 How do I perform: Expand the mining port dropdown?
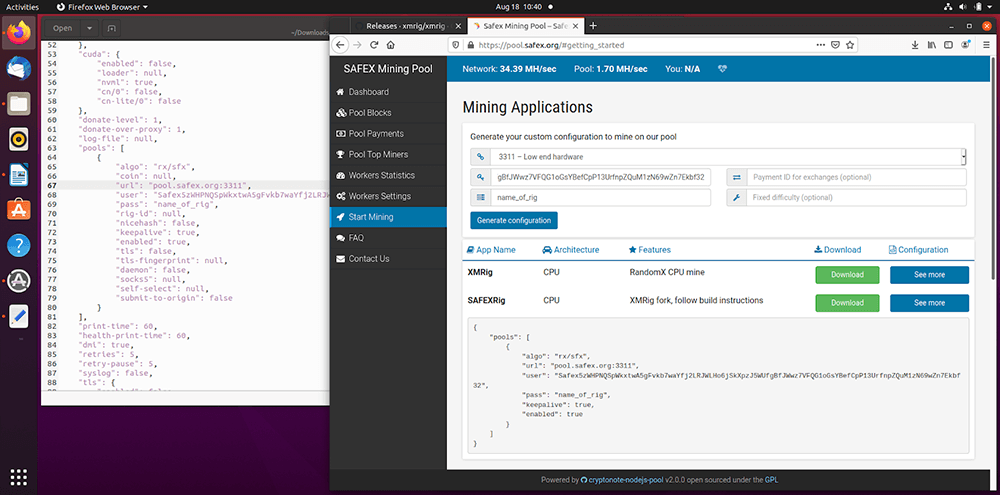[x=728, y=156]
